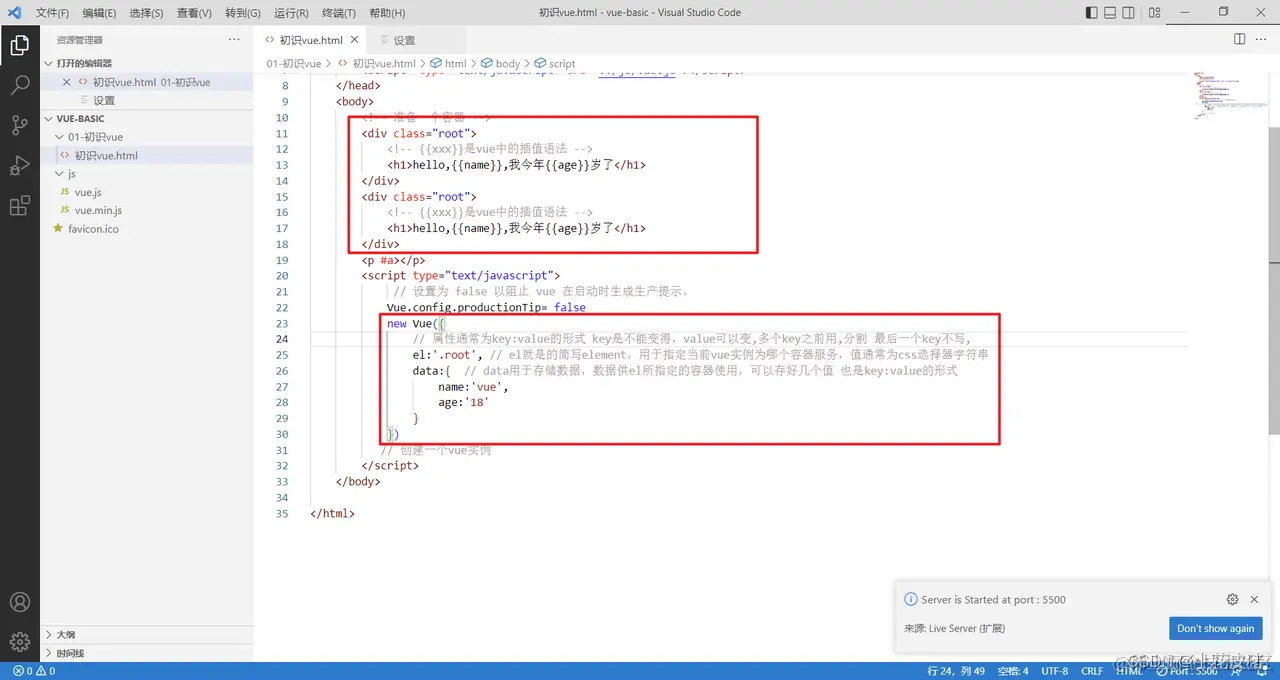This screenshot has width=1280, height=680.
Task: Select the 初识vue.html editor tab
Action: 310,40
